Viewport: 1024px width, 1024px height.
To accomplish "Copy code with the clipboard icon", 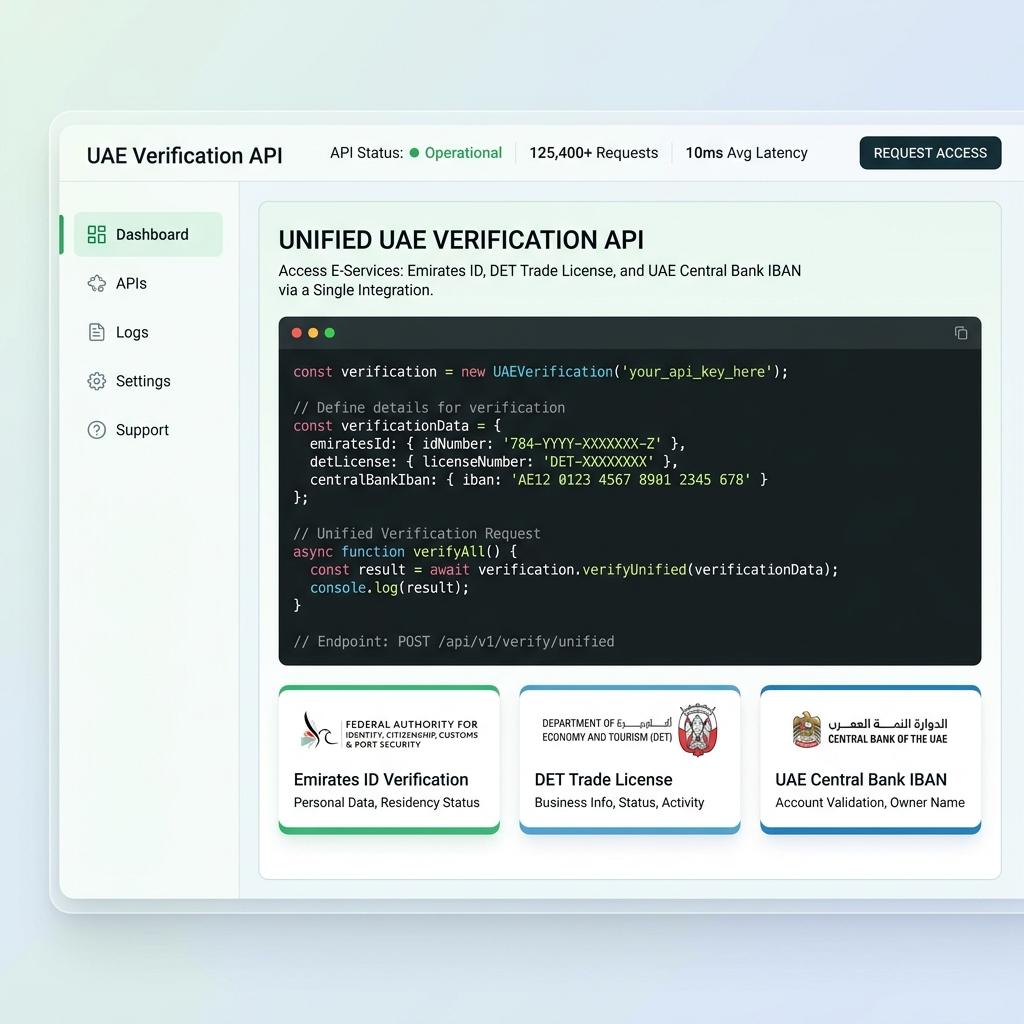I will (x=961, y=333).
